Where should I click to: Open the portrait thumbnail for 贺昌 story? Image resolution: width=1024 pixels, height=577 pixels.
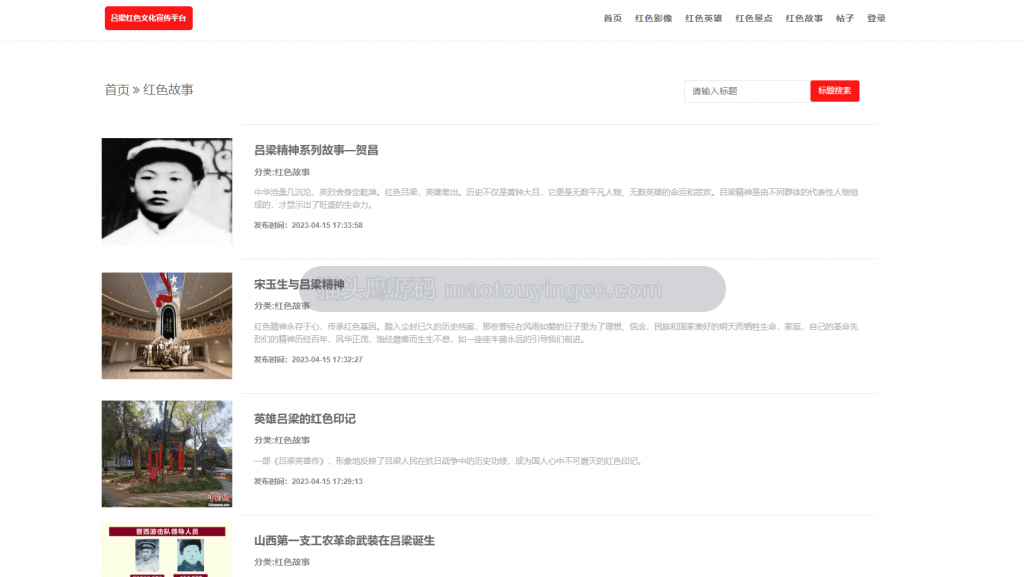167,191
